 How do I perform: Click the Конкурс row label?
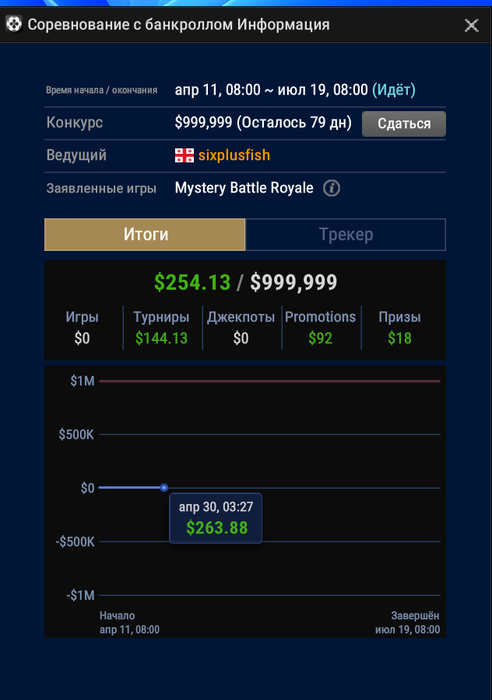pos(75,122)
